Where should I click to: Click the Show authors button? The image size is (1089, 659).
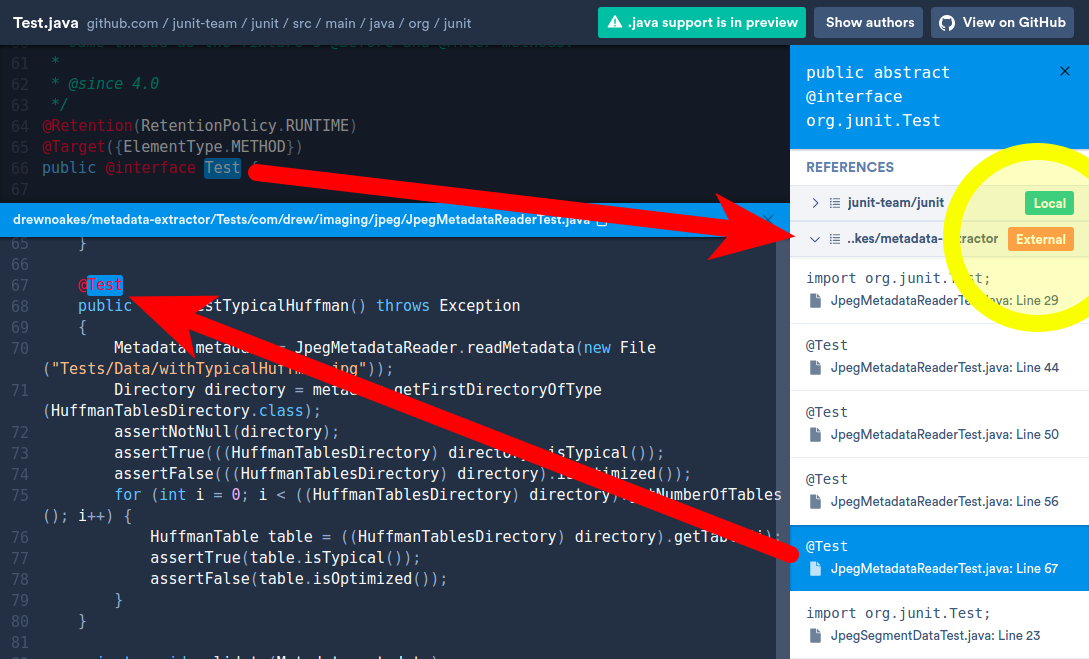point(868,22)
